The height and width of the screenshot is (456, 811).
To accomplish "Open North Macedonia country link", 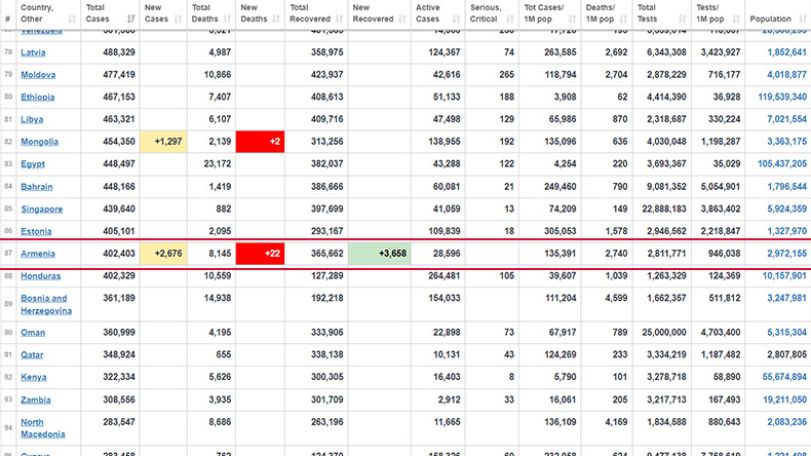I will 43,428.
